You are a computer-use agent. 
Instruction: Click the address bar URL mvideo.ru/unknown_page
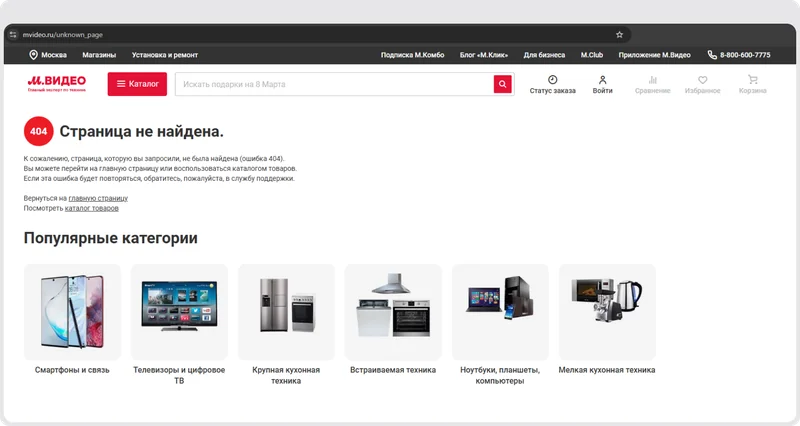click(x=63, y=35)
